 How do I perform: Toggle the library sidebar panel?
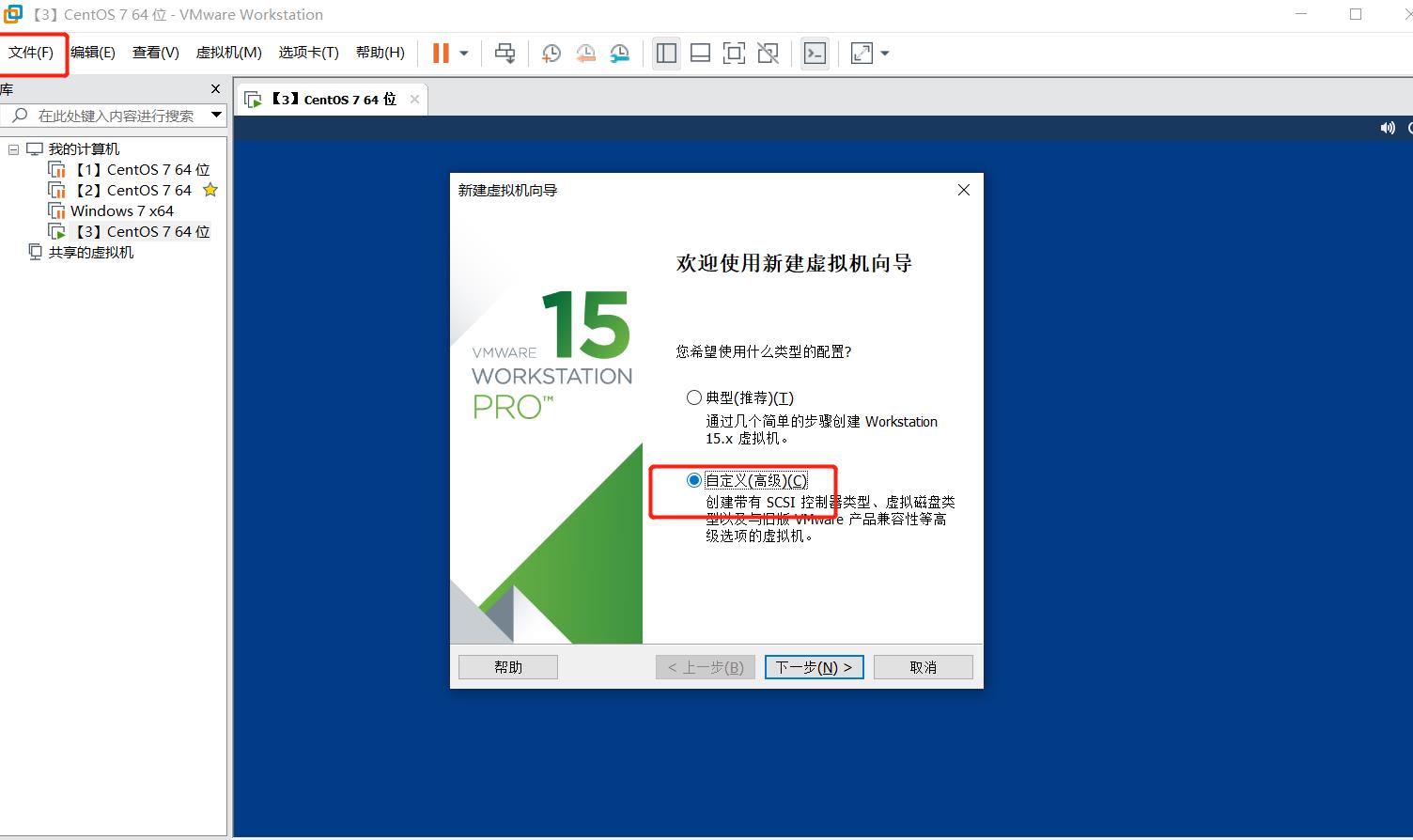(666, 54)
